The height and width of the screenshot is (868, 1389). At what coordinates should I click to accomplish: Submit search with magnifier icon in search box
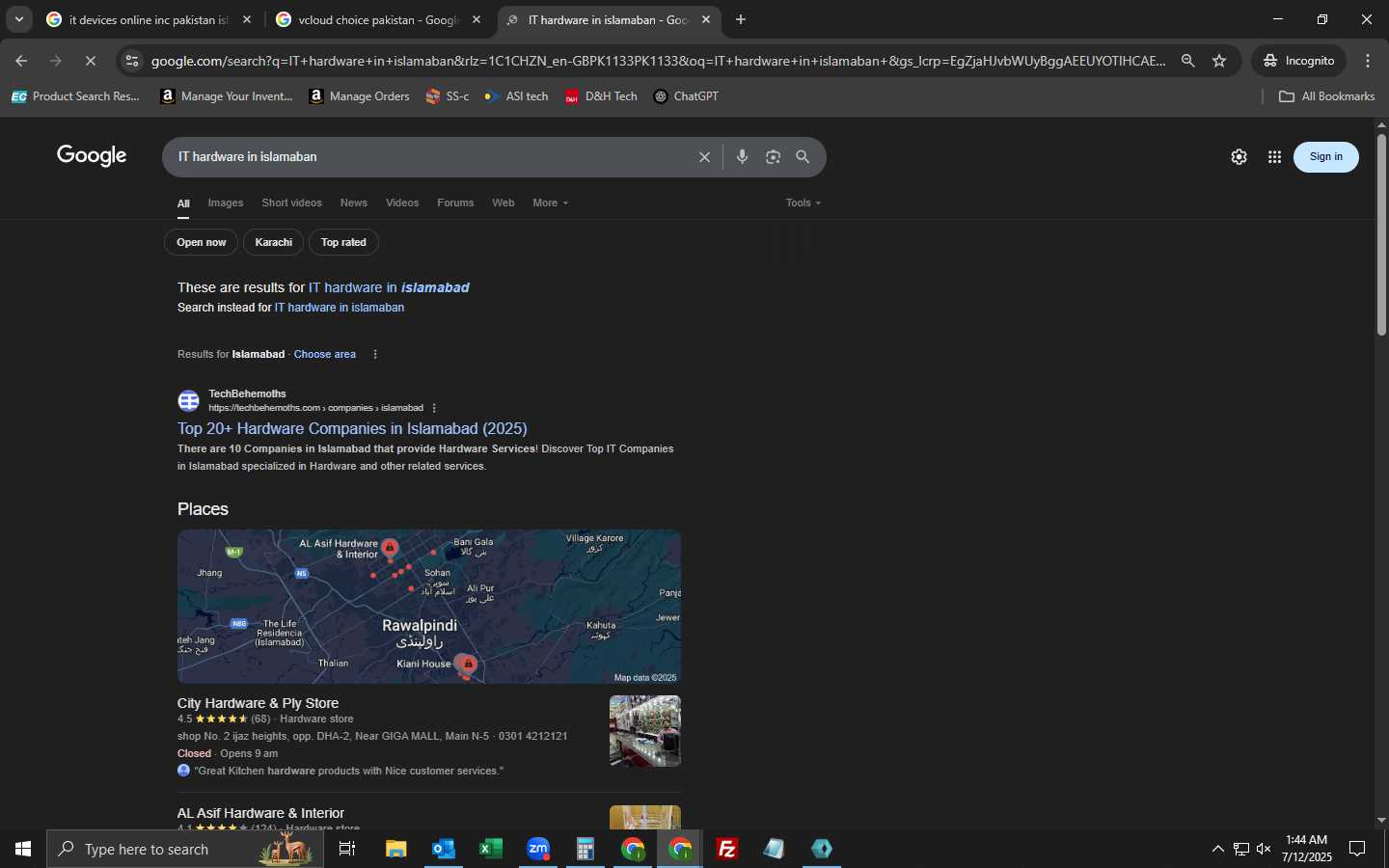803,157
